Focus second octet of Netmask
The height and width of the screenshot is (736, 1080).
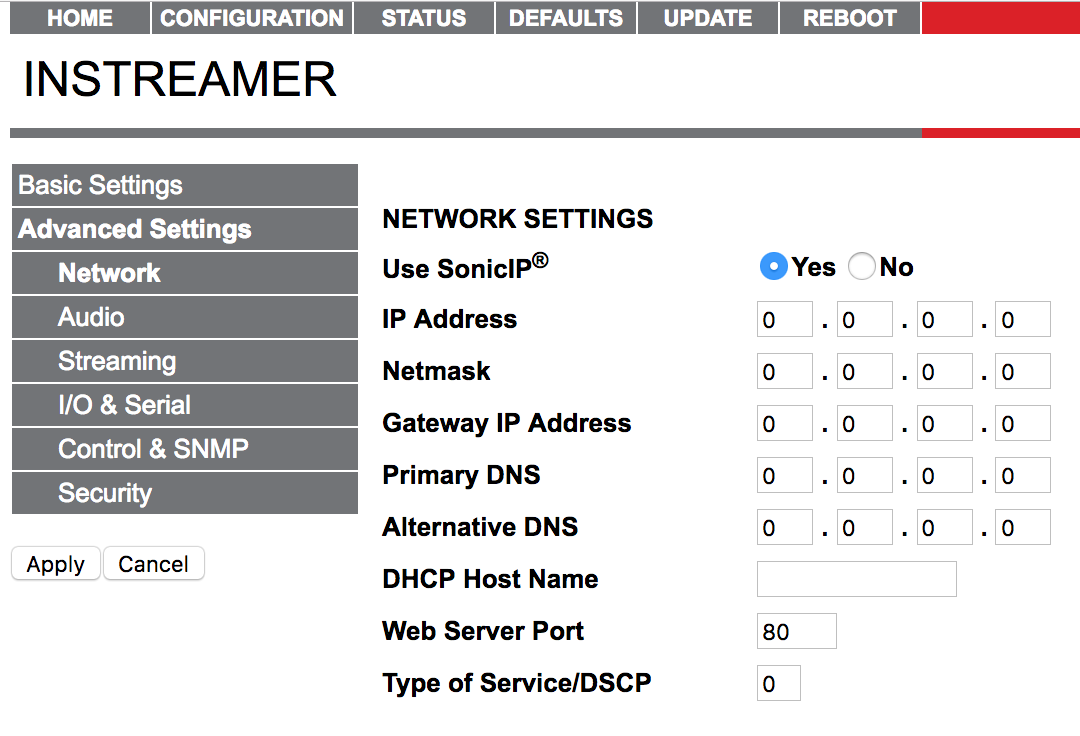pos(864,371)
